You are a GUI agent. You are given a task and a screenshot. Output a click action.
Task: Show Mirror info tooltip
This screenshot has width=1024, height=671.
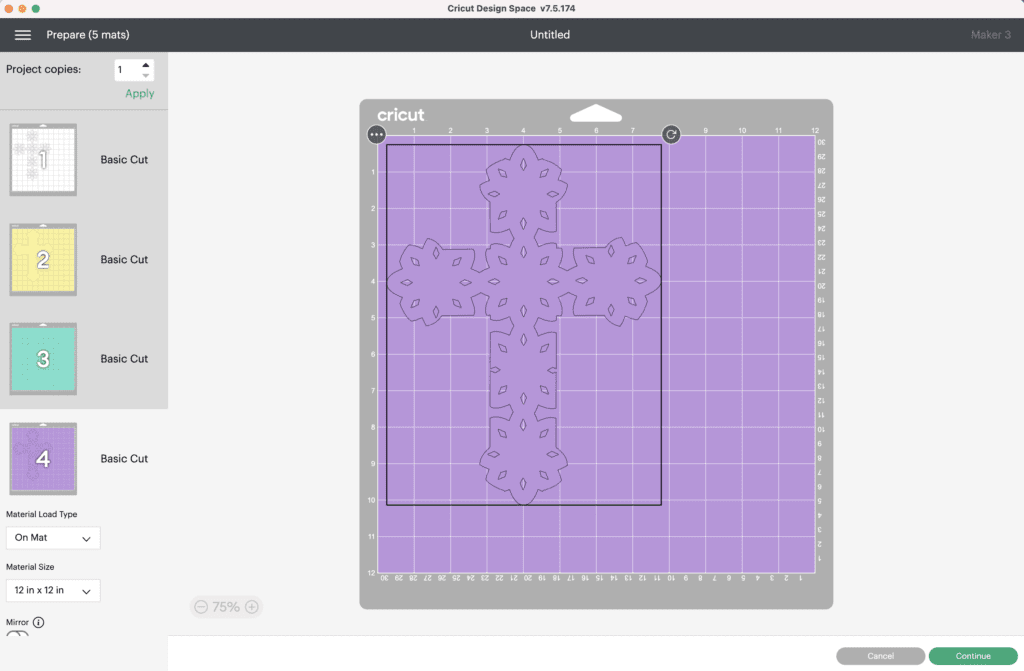coord(39,622)
